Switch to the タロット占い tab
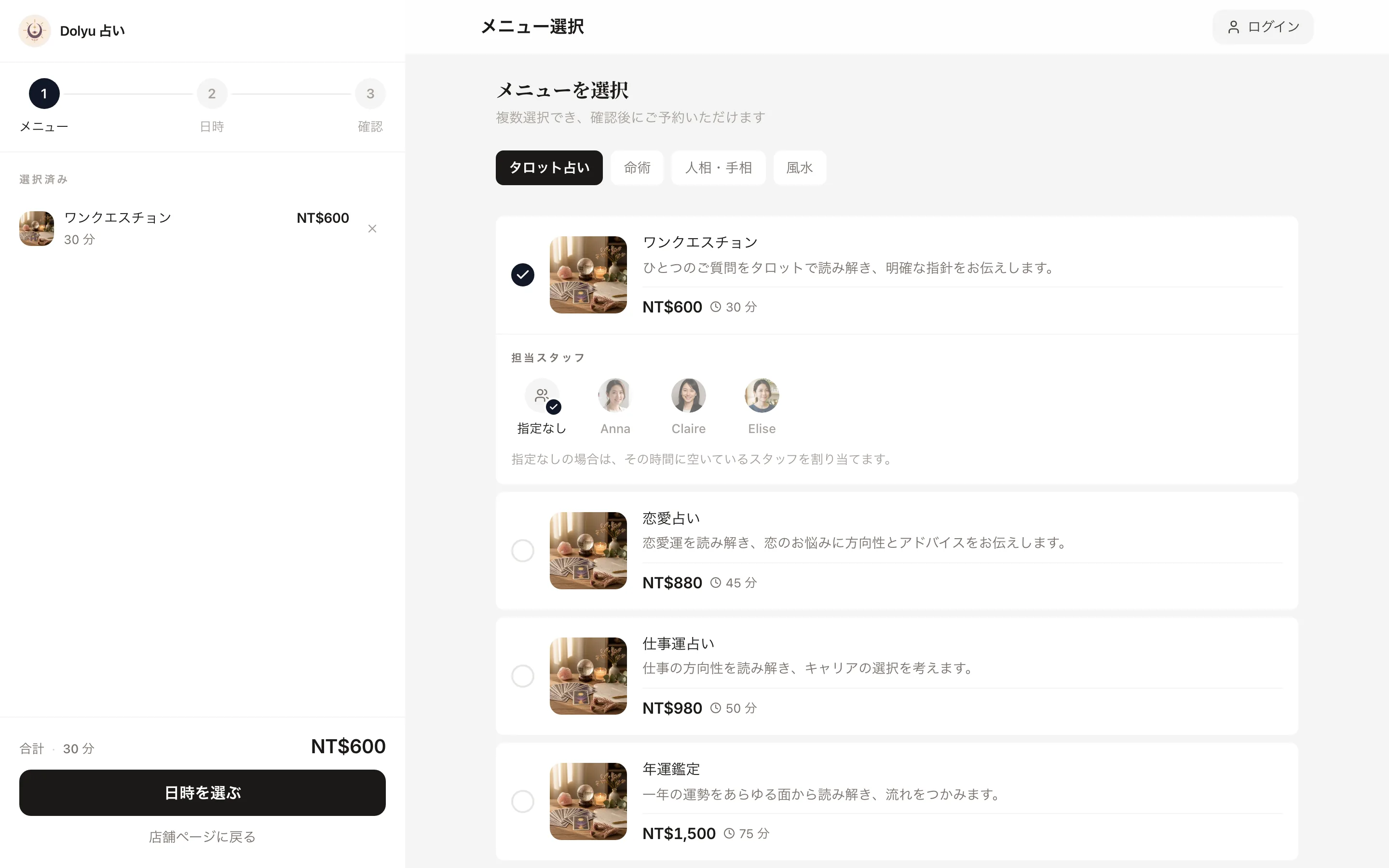Screen dimensions: 1389x868 pyautogui.click(x=549, y=168)
